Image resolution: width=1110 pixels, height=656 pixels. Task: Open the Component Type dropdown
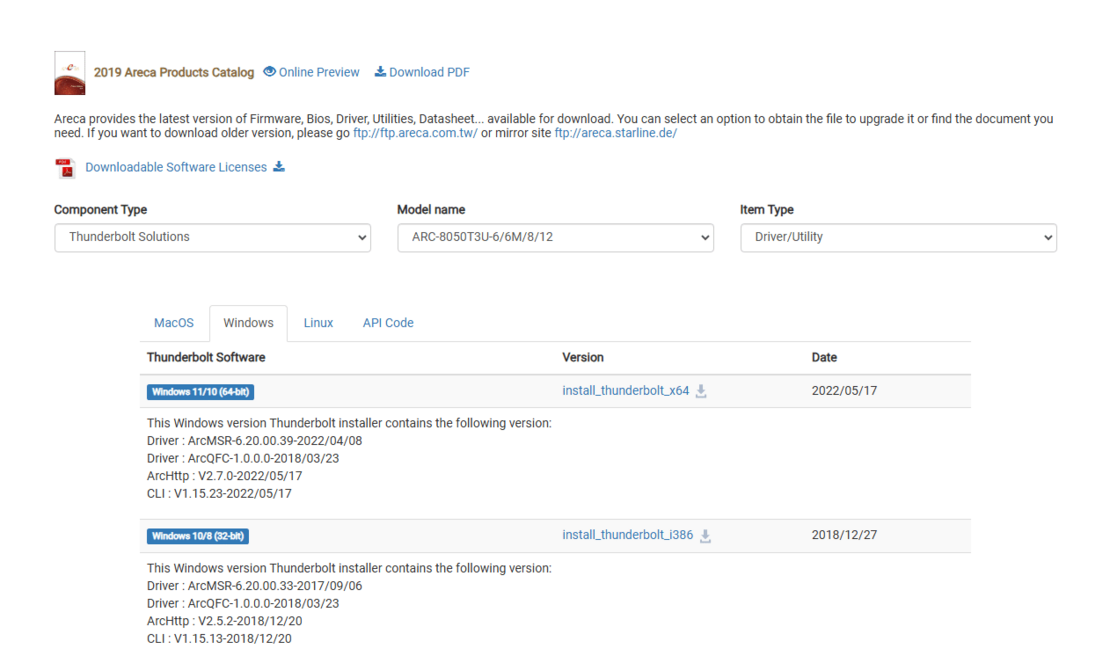[x=212, y=237]
